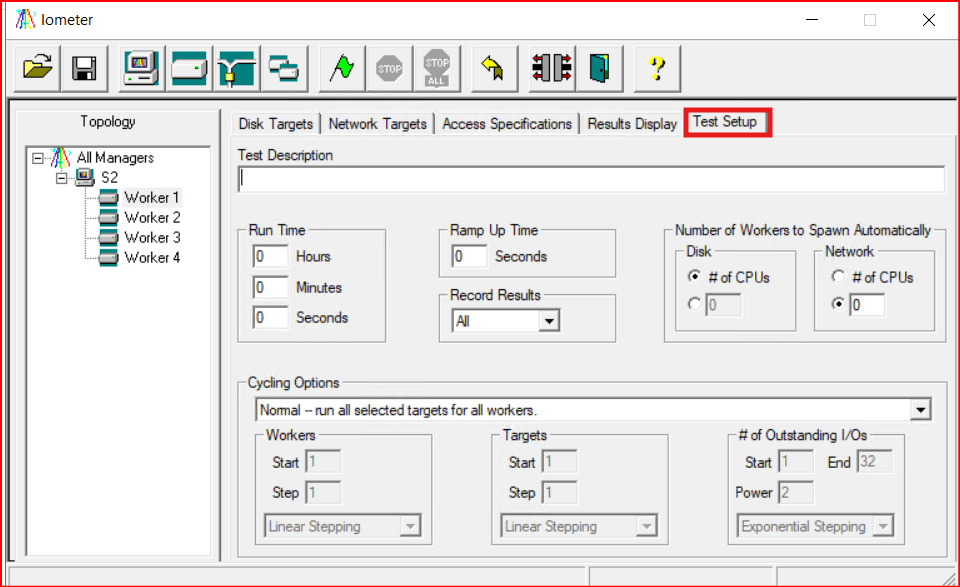960x587 pixels.
Task: Click the Exit door icon in toolbar
Action: coord(598,68)
